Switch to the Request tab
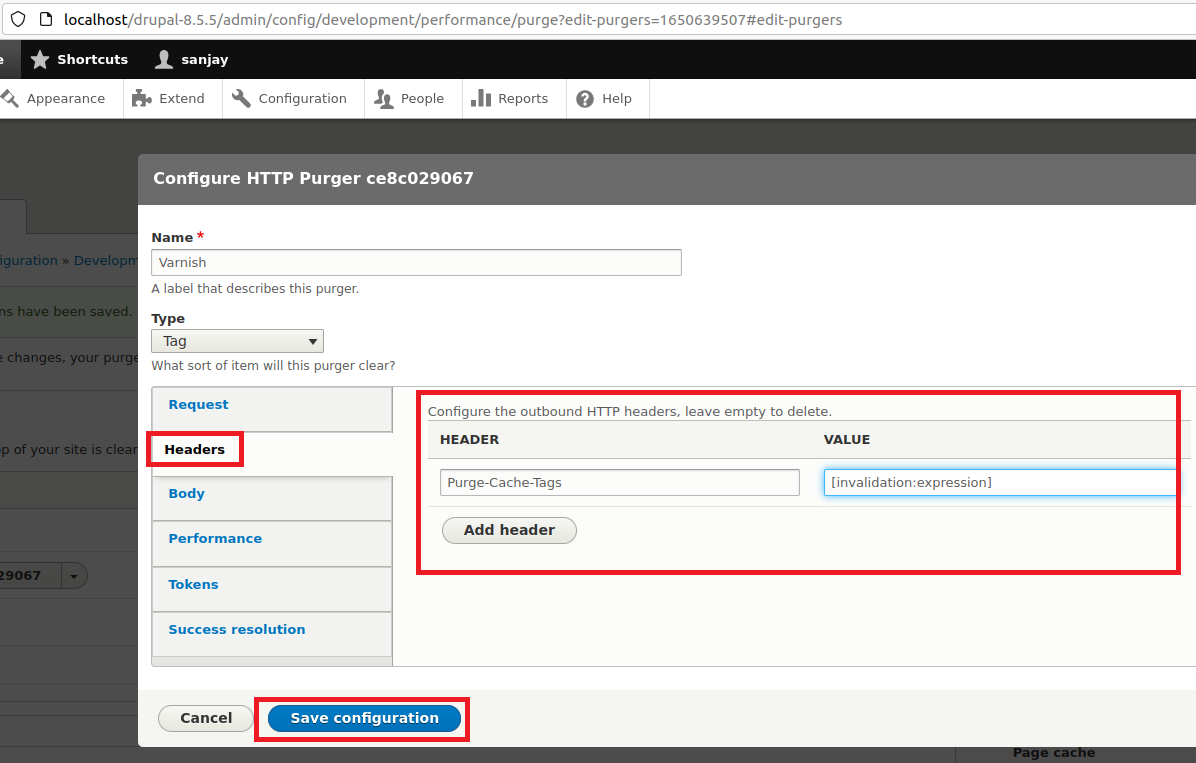1196x763 pixels. tap(198, 405)
